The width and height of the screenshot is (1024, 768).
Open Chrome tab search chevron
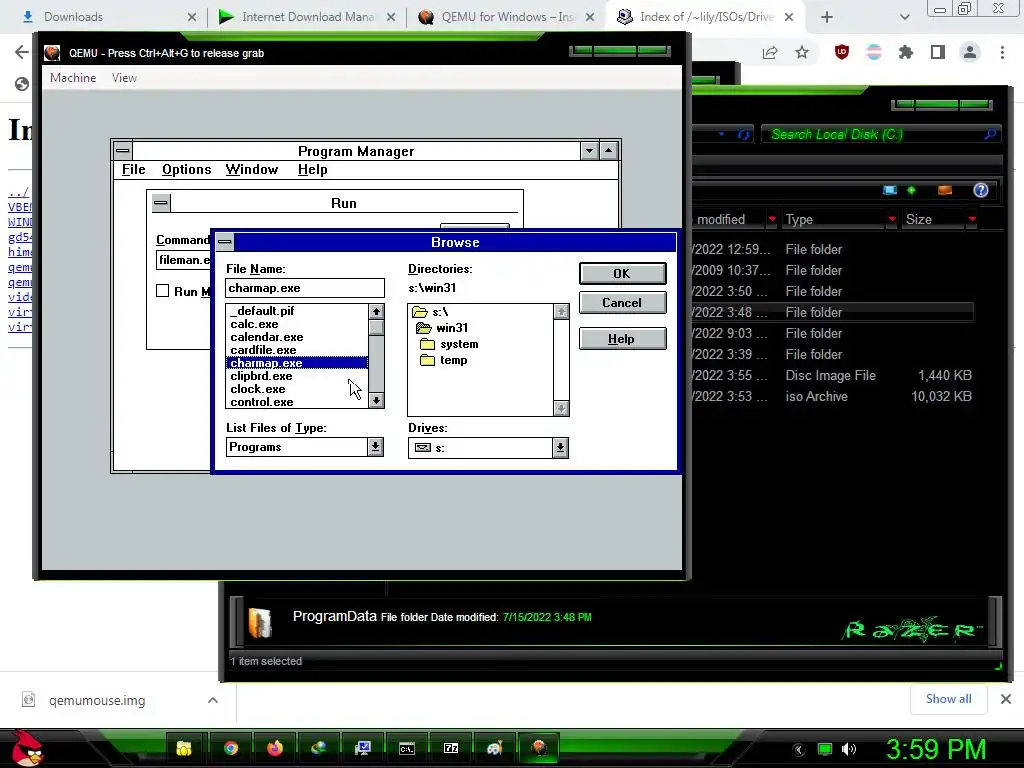tap(904, 17)
